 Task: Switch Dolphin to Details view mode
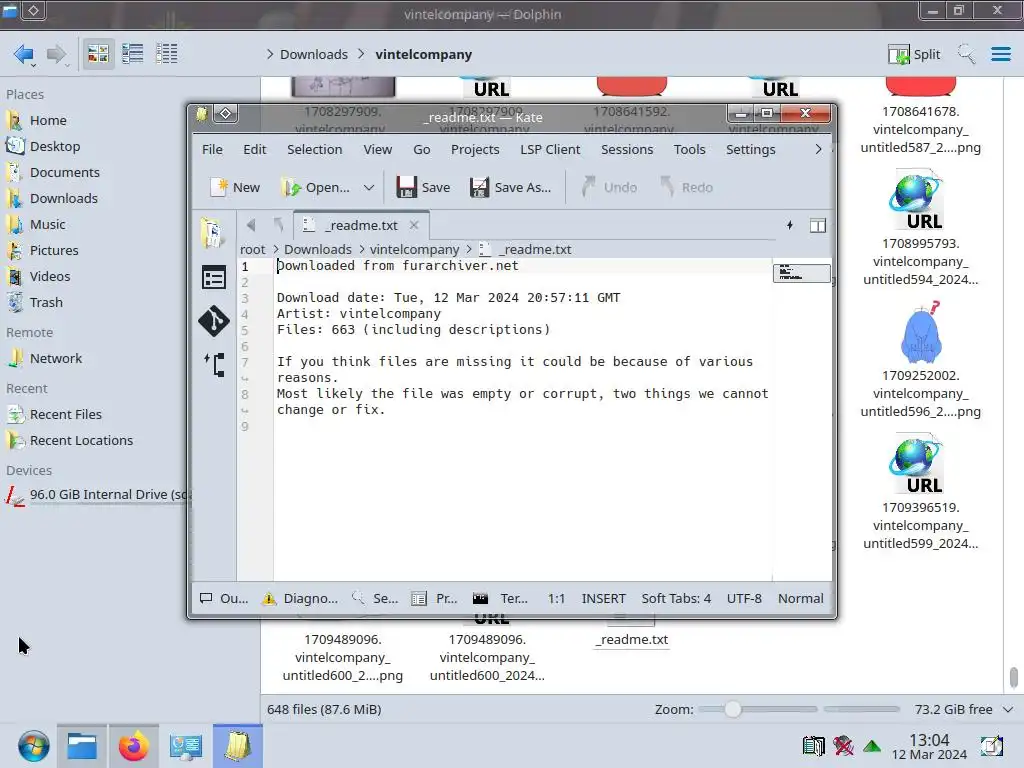click(167, 54)
